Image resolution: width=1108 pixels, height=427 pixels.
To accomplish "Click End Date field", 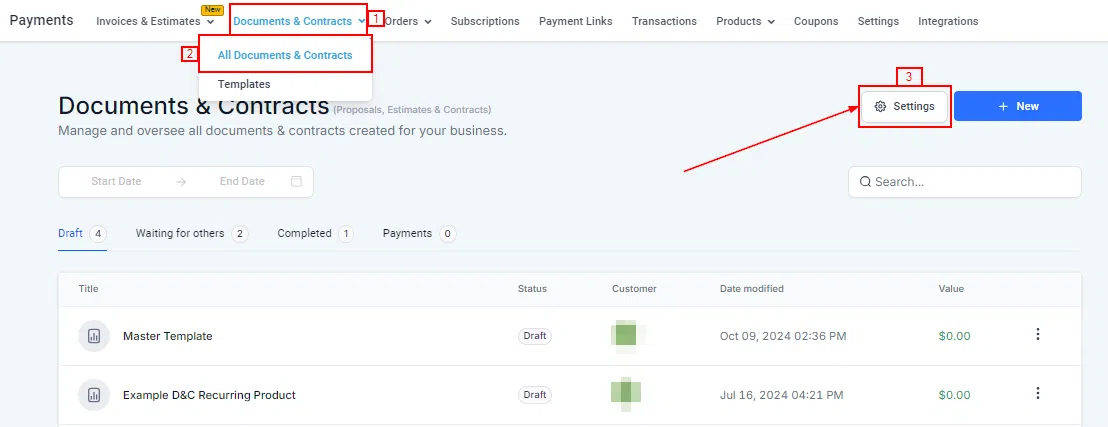I will (242, 182).
